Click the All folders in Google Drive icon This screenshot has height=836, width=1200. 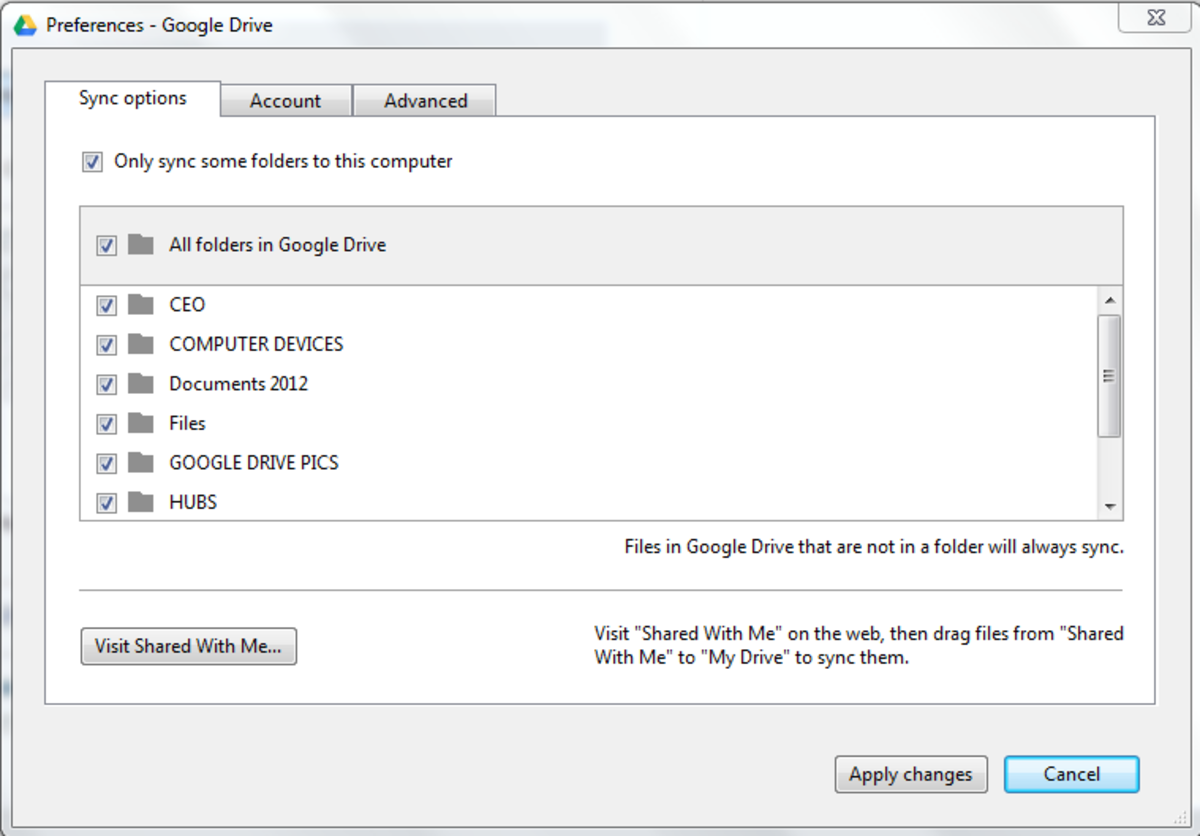tap(140, 244)
